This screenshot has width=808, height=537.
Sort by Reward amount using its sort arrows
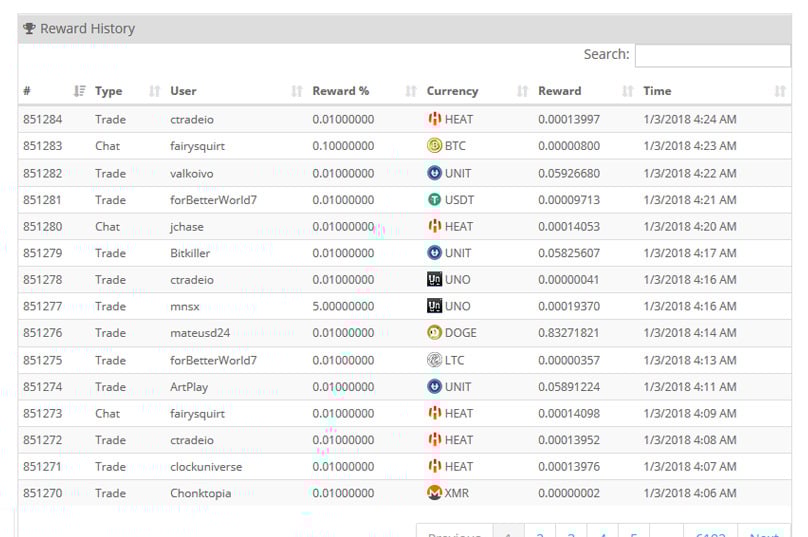(x=627, y=91)
